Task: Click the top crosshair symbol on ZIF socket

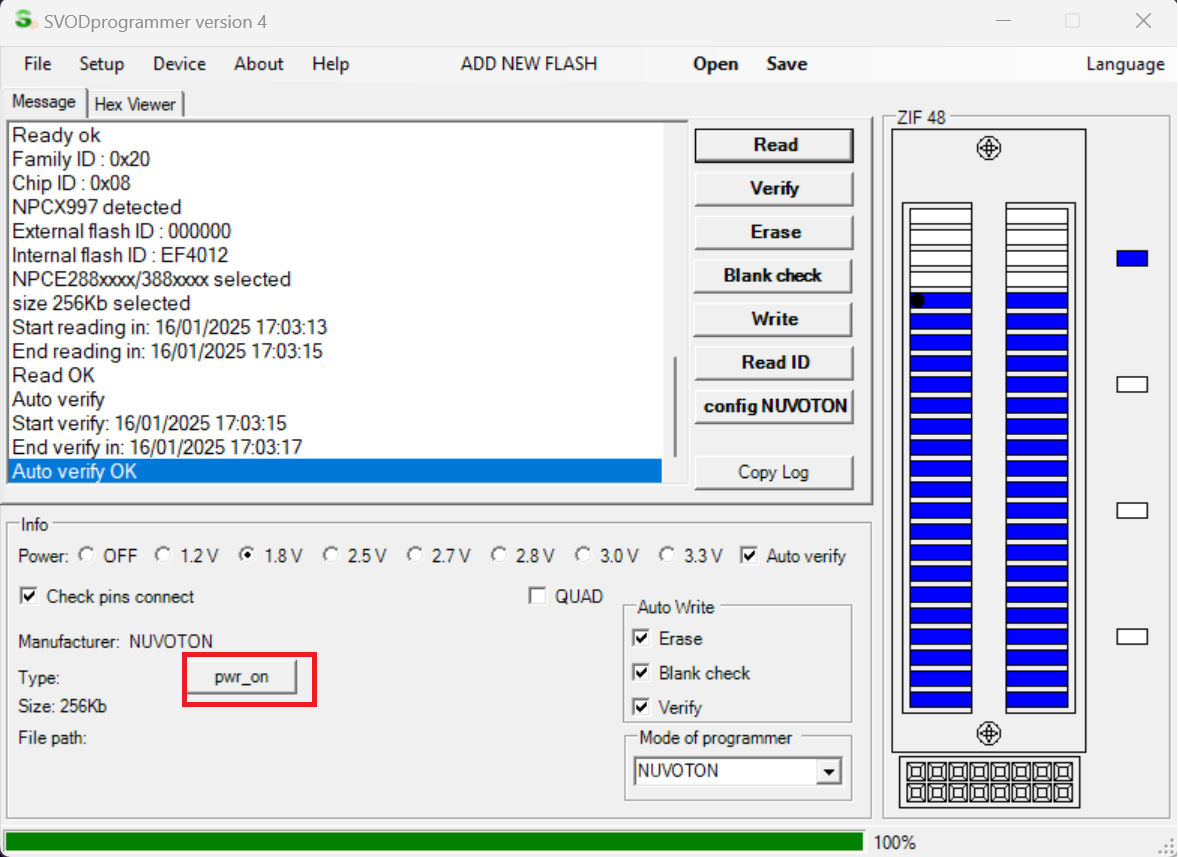Action: 988,148
